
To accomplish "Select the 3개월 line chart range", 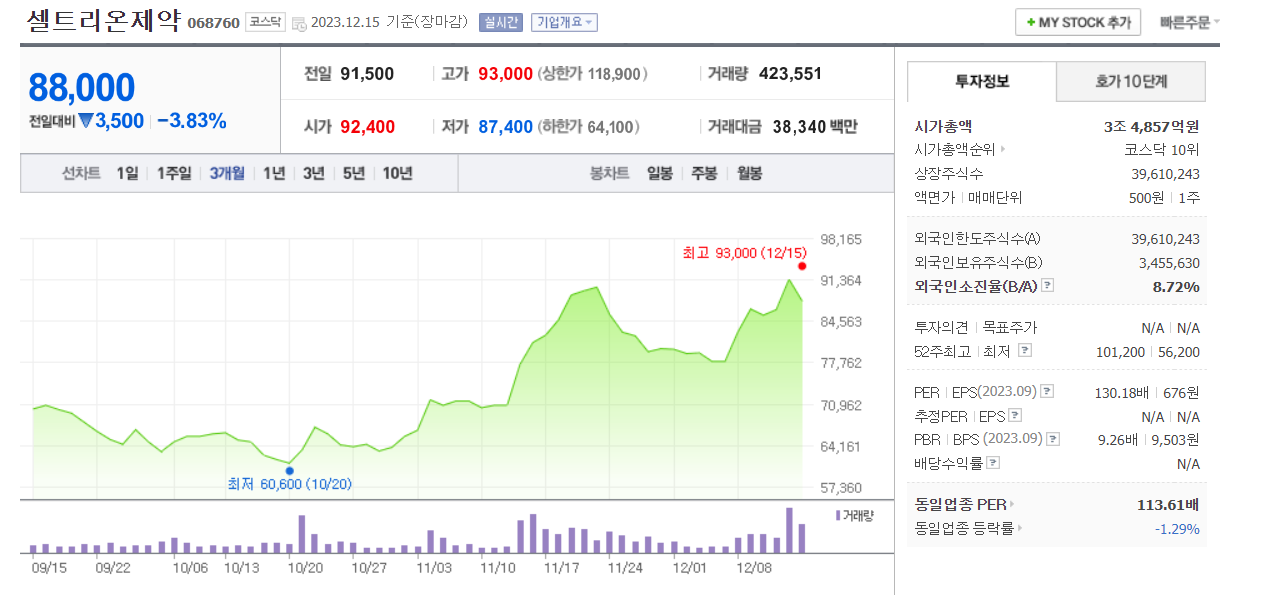I will (227, 173).
